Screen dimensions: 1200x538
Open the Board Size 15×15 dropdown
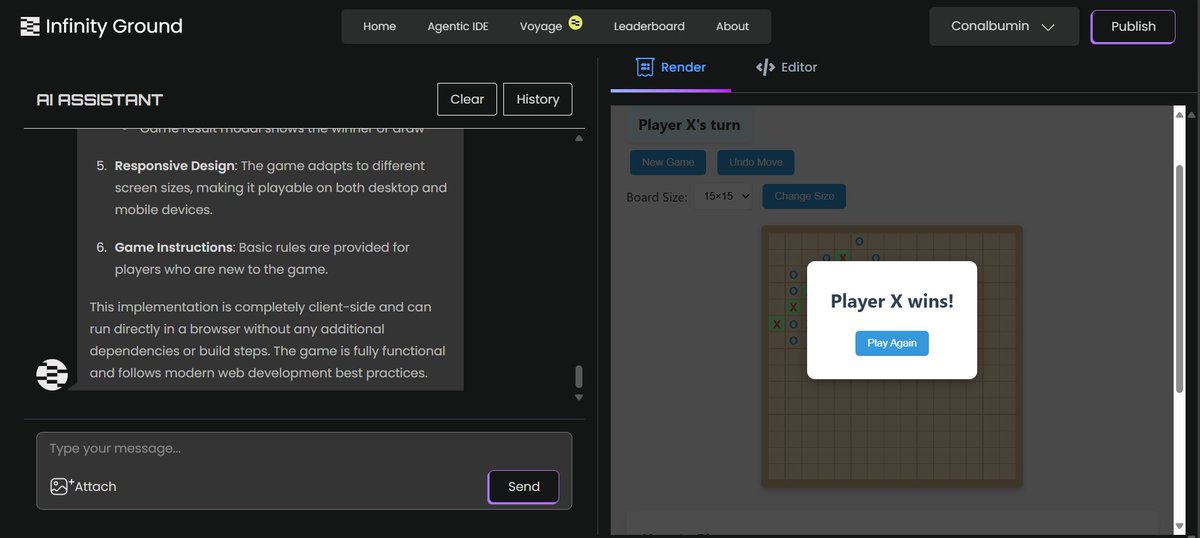(726, 196)
